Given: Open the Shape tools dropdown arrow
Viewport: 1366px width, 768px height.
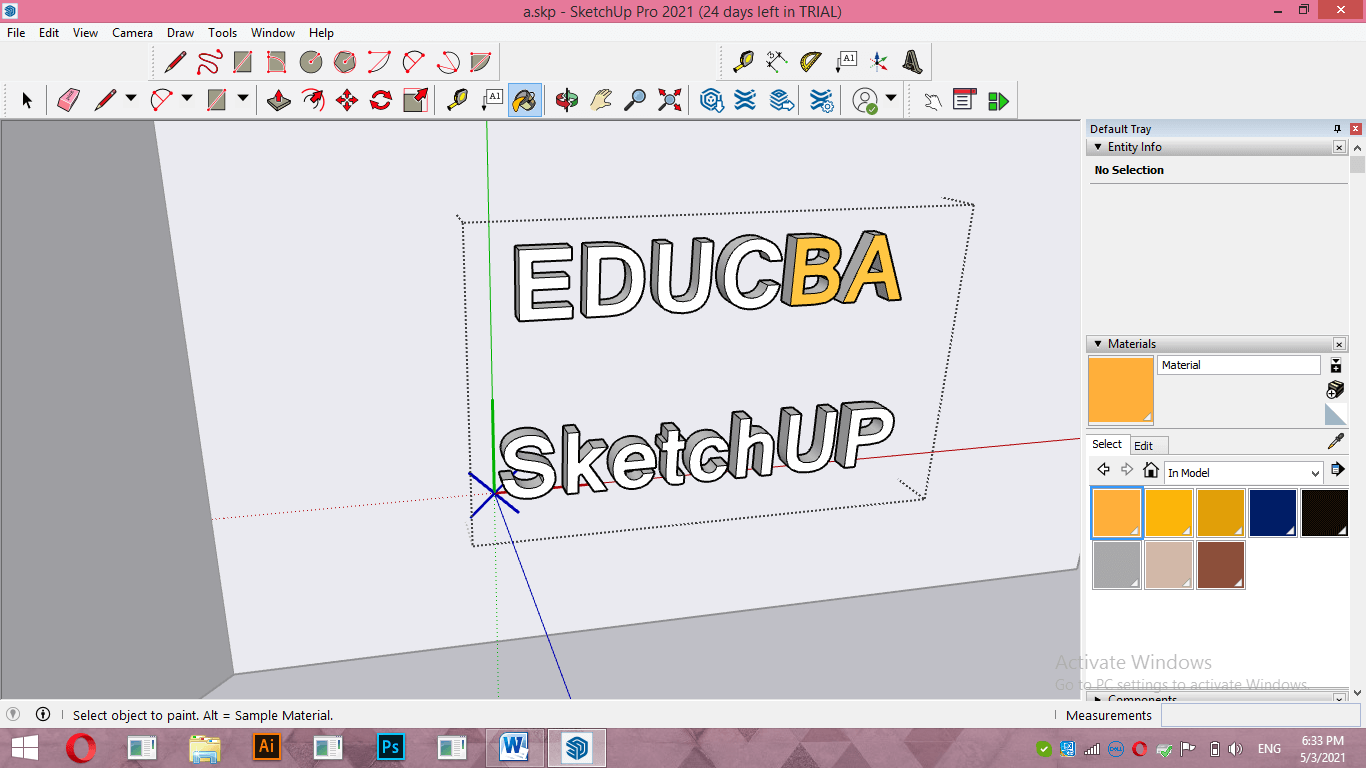Looking at the screenshot, I should click(x=243, y=99).
